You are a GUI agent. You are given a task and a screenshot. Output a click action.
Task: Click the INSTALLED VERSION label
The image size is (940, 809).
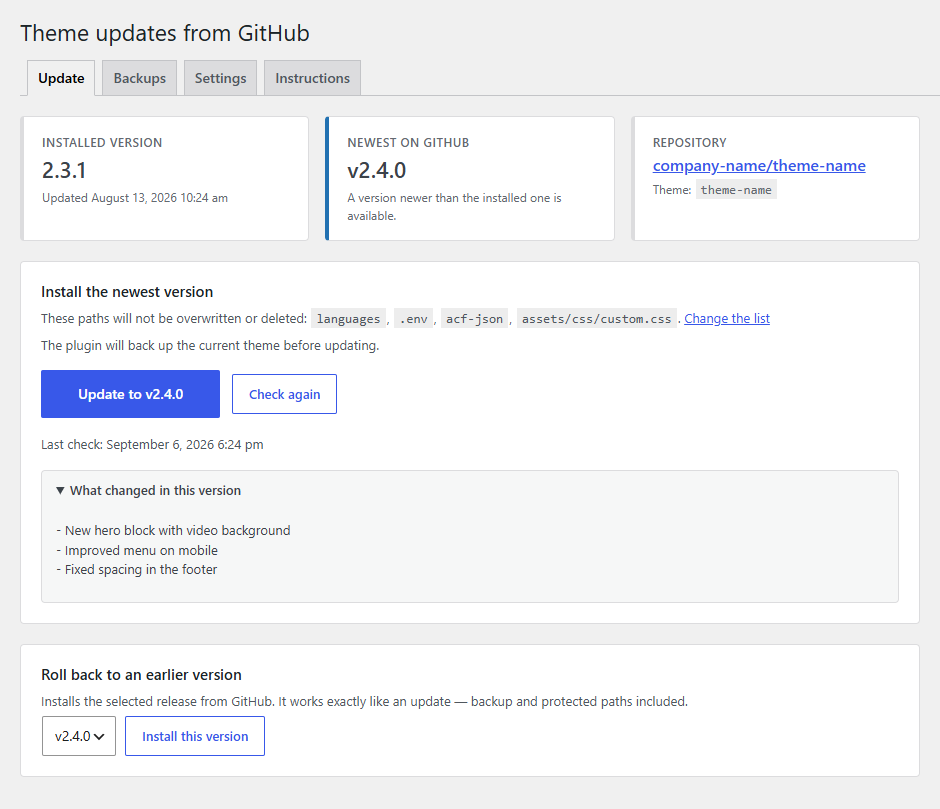102,143
